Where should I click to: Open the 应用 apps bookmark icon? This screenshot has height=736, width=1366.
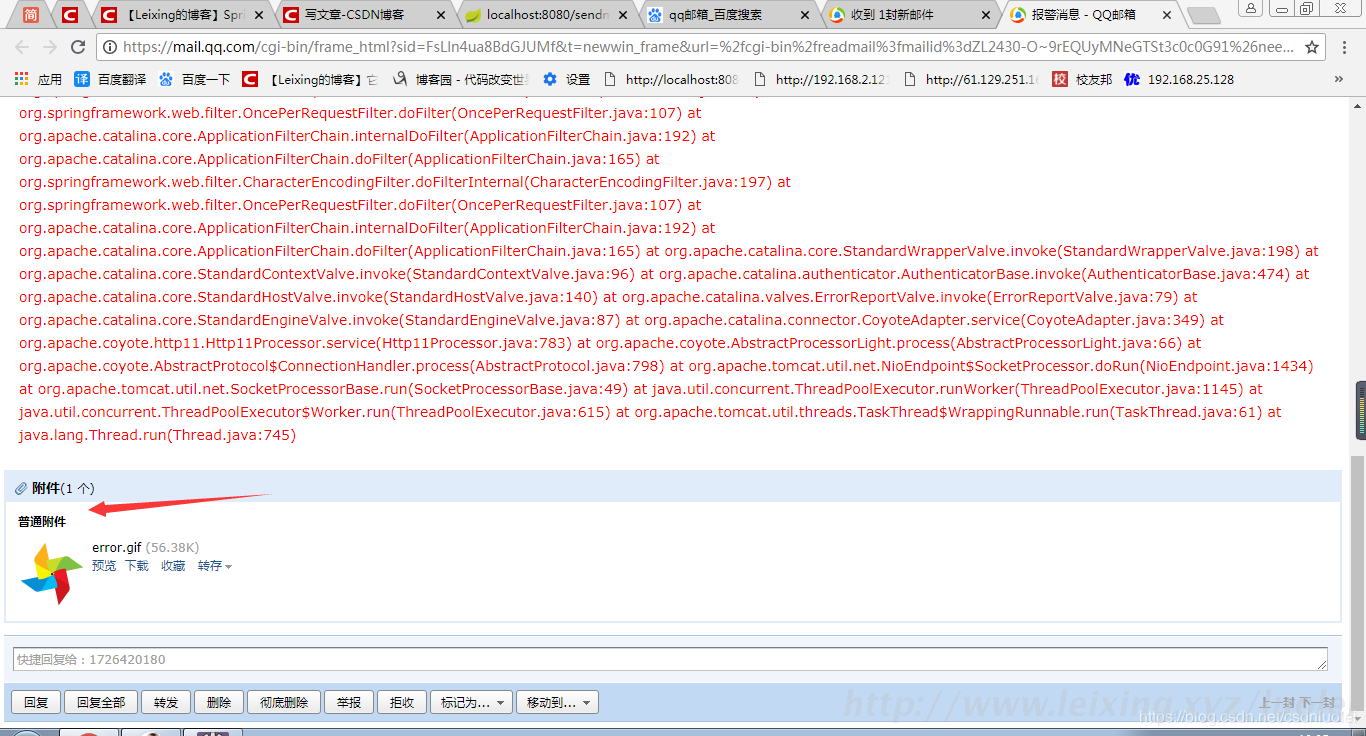pyautogui.click(x=21, y=79)
